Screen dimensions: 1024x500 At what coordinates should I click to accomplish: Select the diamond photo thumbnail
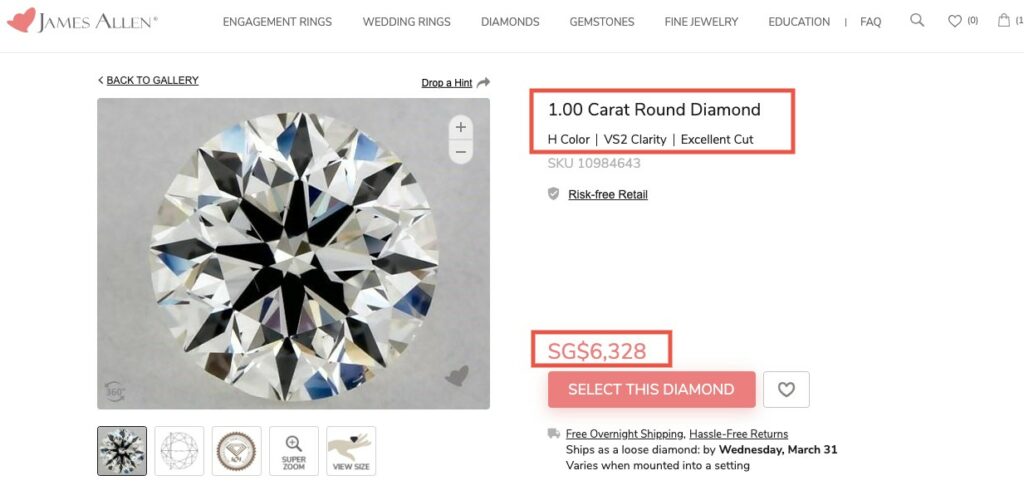122,451
